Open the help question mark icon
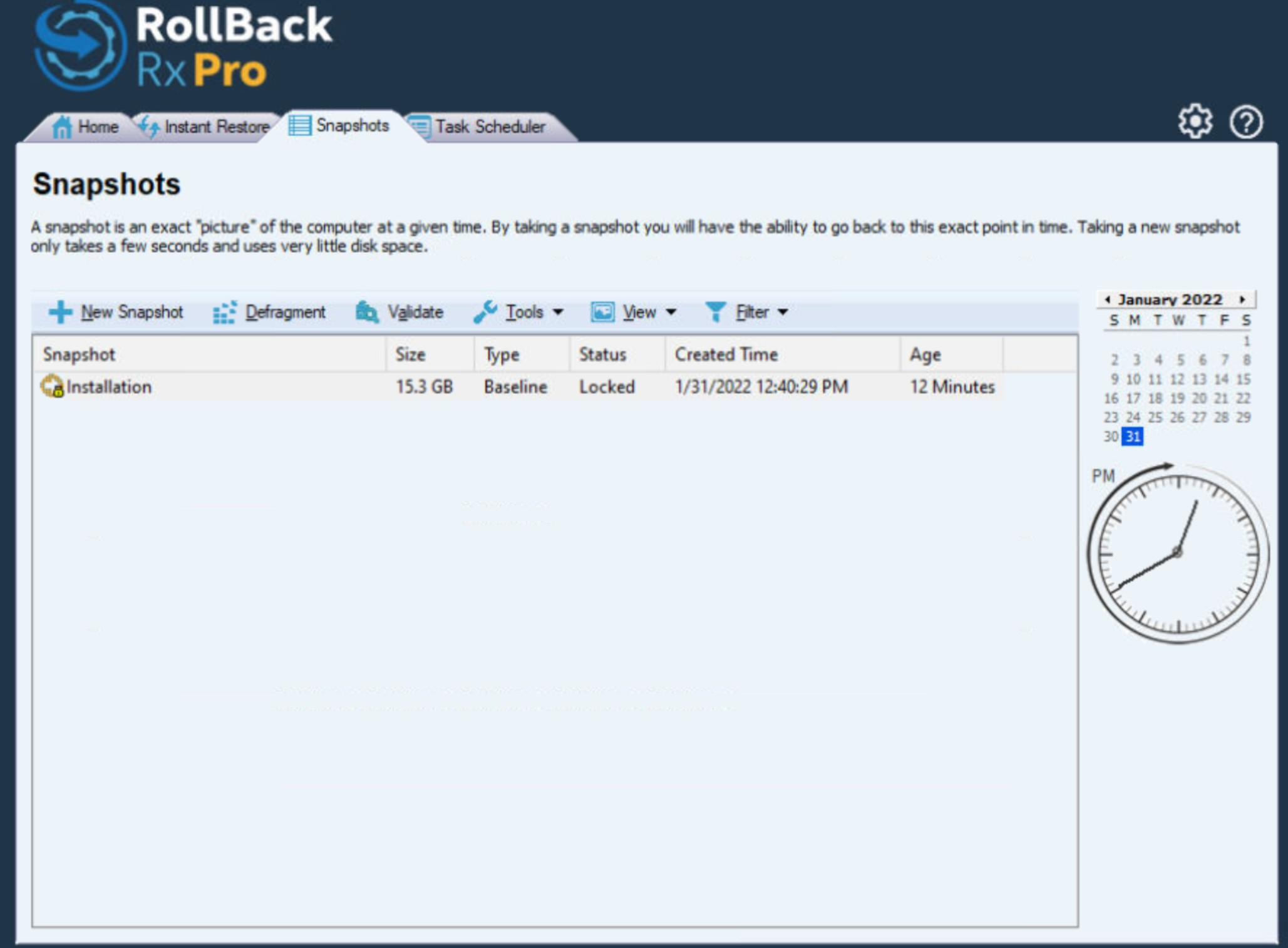Screen dimensions: 1288x948 pyautogui.click(x=1245, y=122)
